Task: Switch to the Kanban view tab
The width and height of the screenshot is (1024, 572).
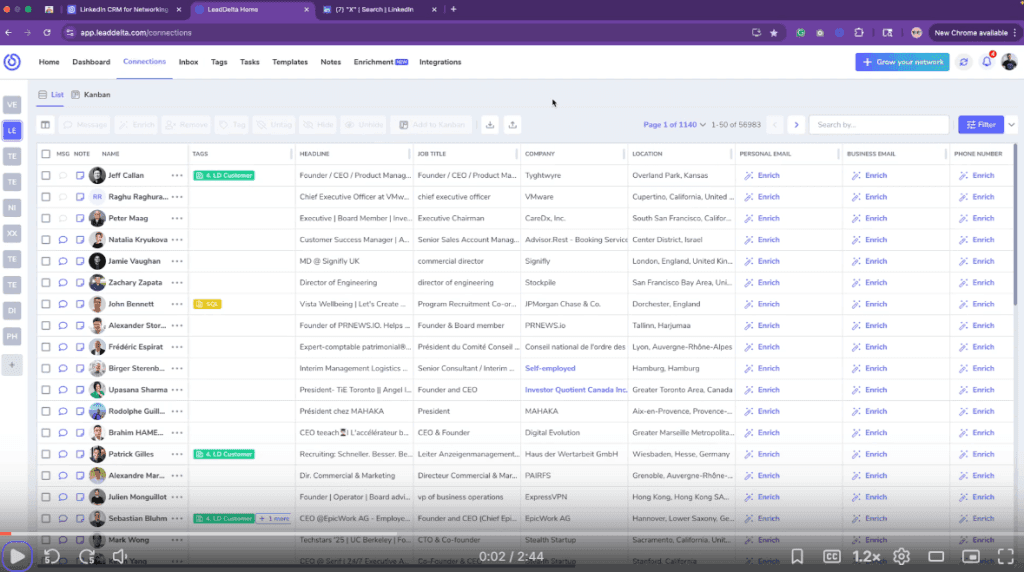Action: (91, 95)
